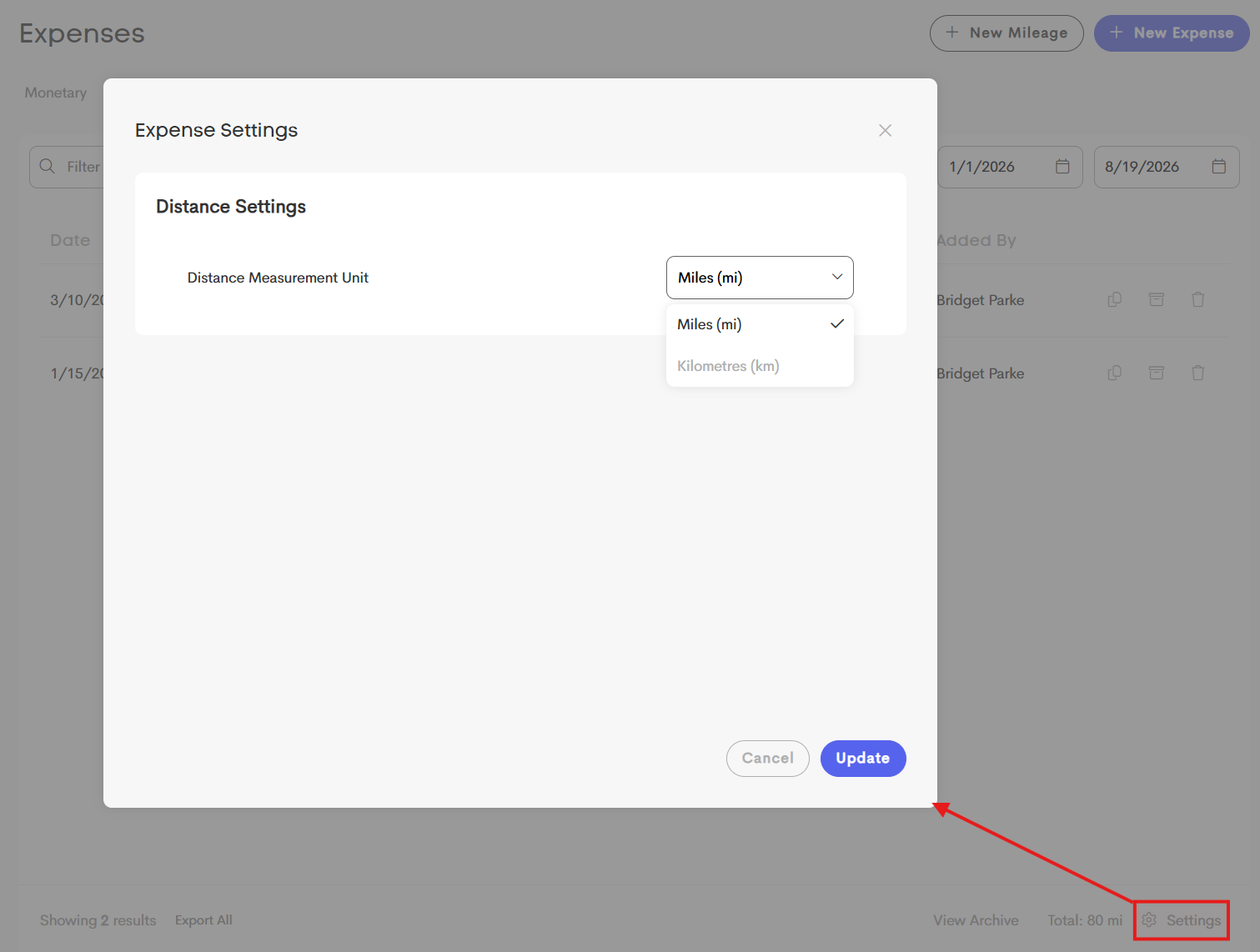Click the Showing 2 results text

pyautogui.click(x=98, y=920)
